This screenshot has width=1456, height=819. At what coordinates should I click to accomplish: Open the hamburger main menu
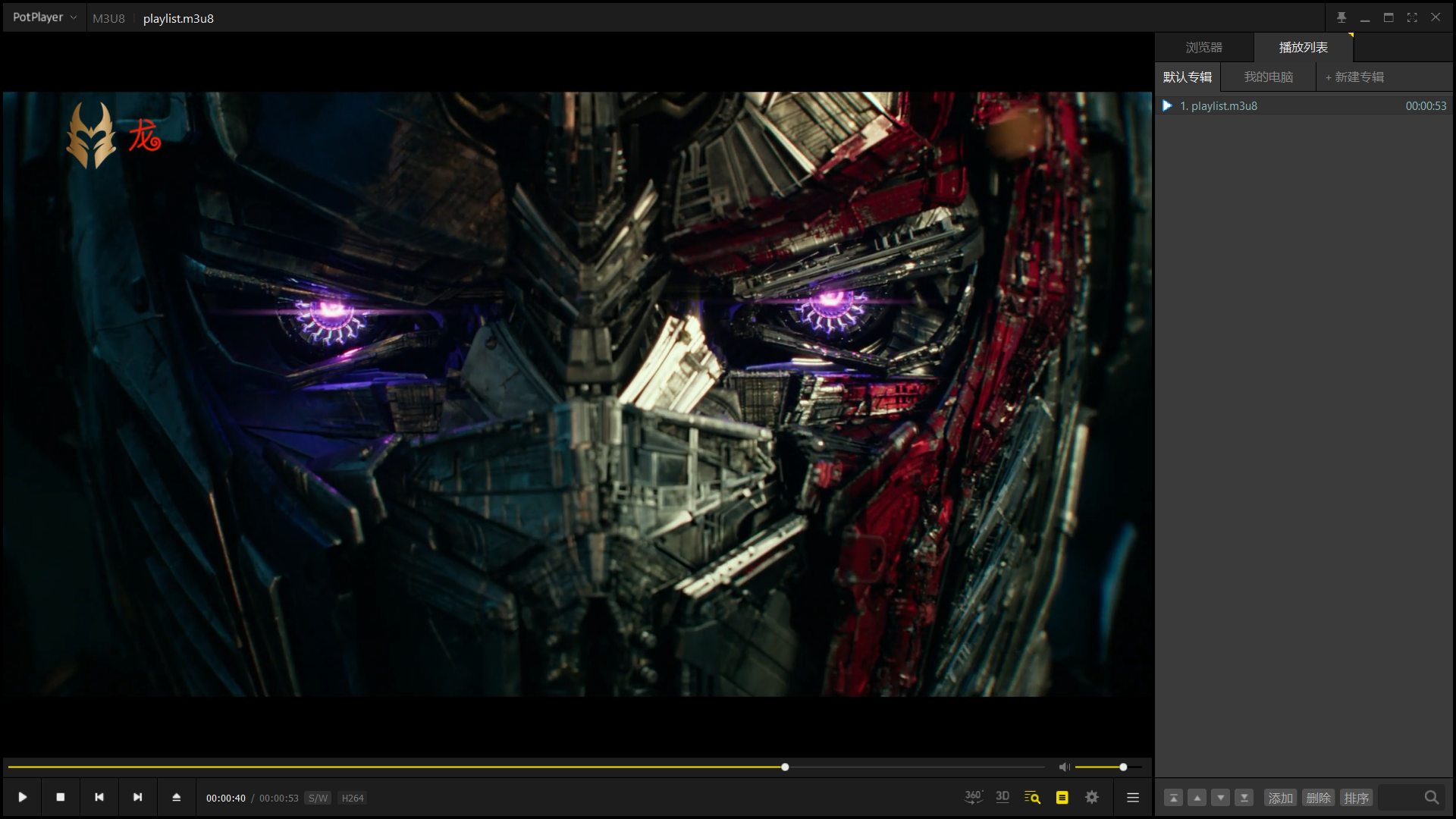(x=1133, y=797)
